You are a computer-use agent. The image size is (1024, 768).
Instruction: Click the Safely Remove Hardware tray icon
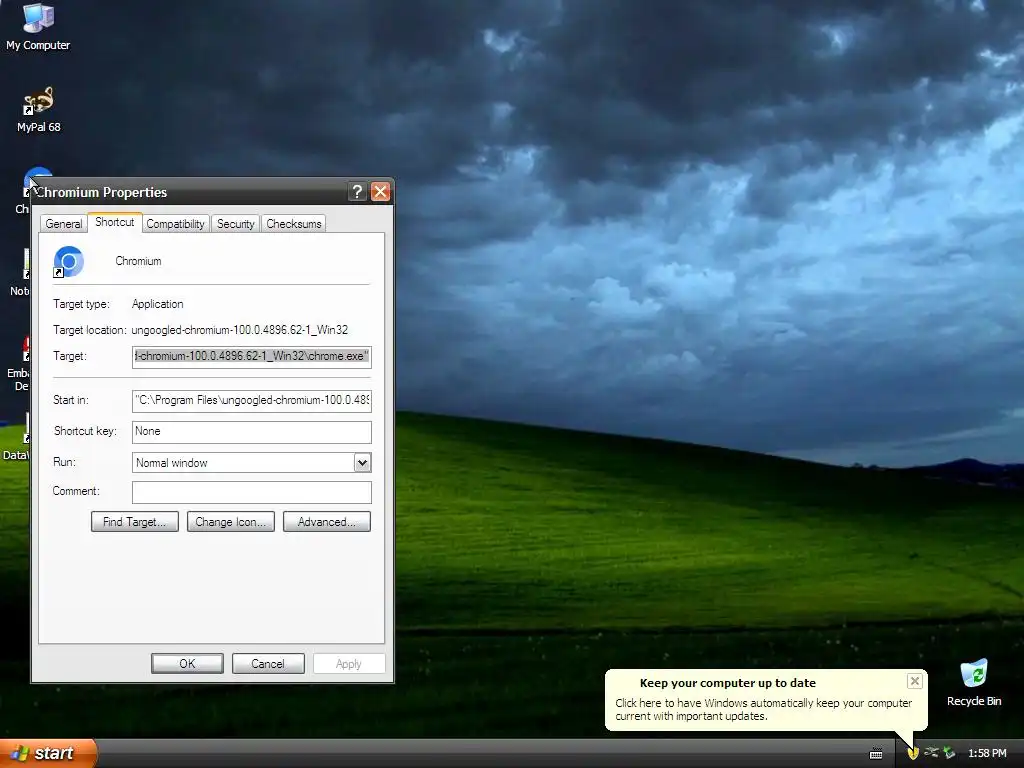click(x=949, y=753)
